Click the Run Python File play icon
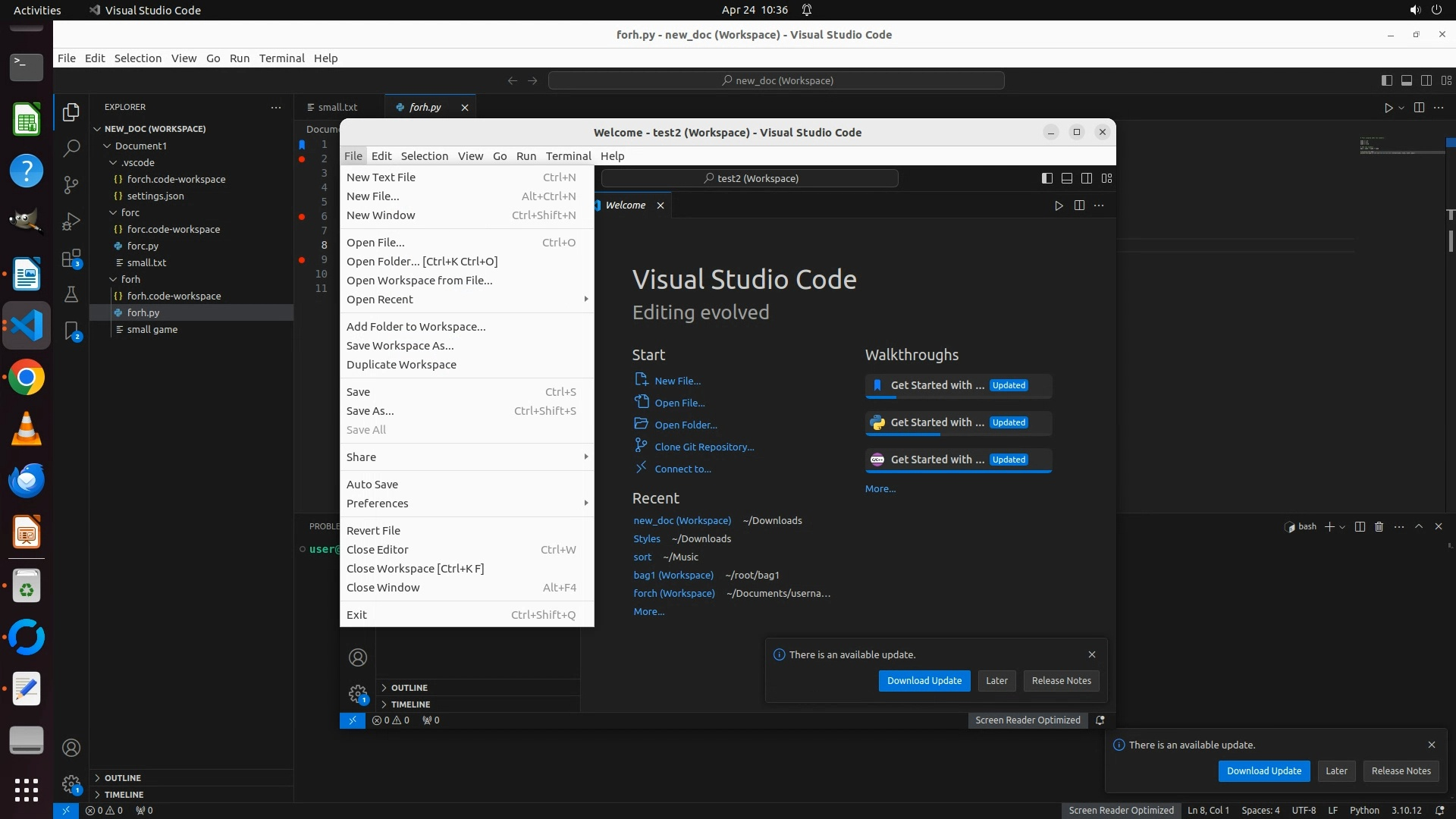Image resolution: width=1456 pixels, height=819 pixels. [1388, 108]
